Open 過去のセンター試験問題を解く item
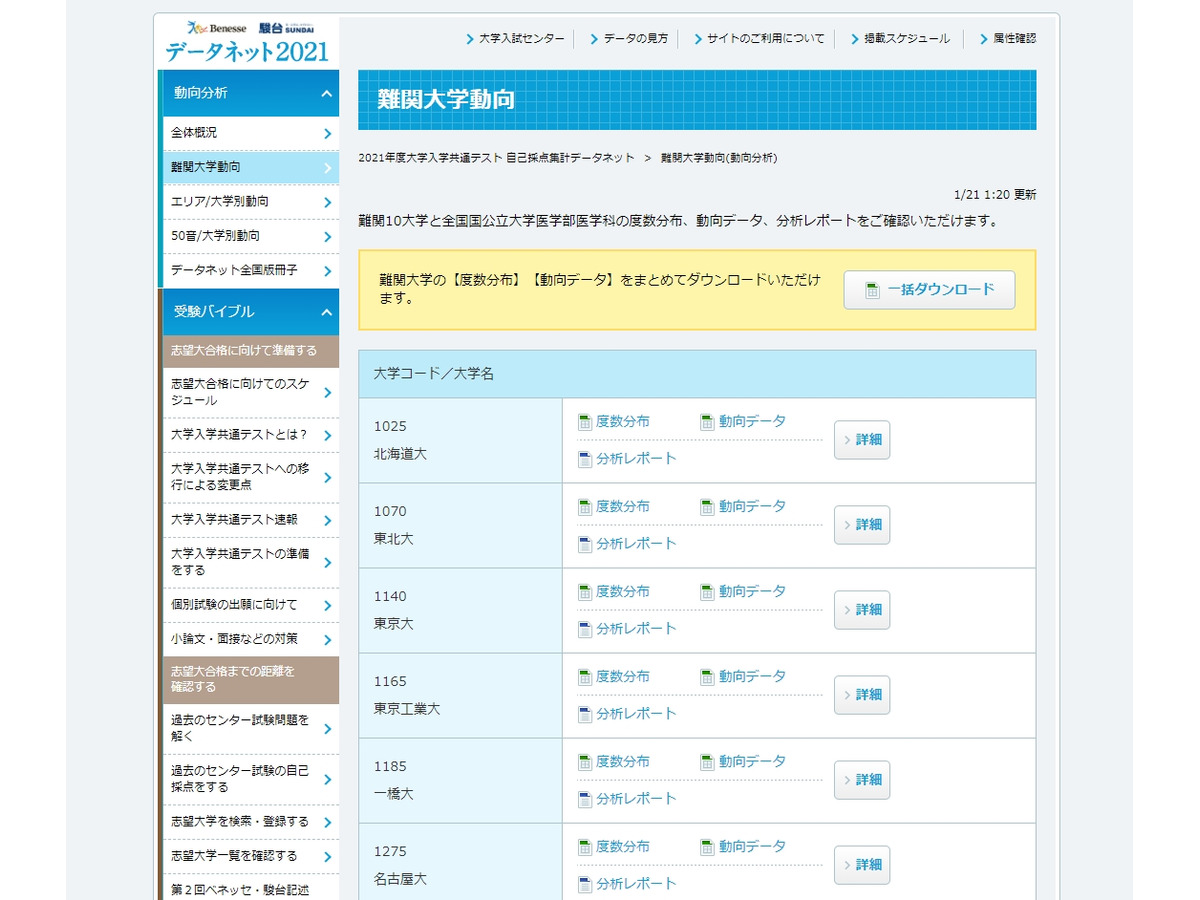 tap(251, 729)
